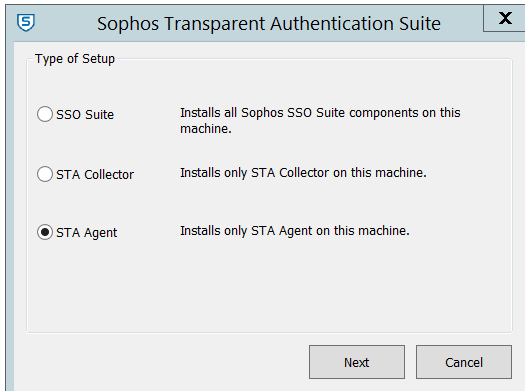Click the empty circle beside SSO Suite
Image resolution: width=525 pixels, height=391 pixels.
pos(45,114)
